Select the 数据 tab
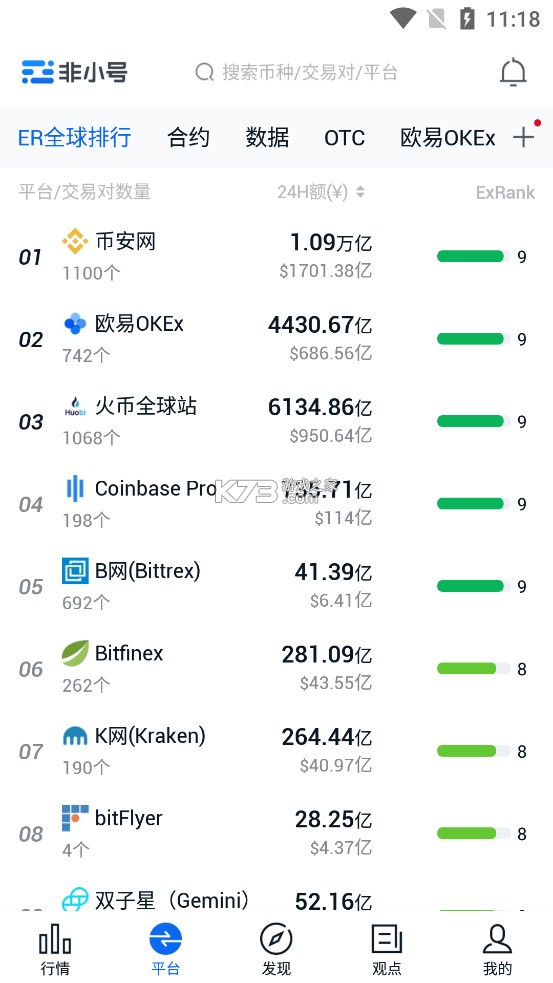The image size is (553, 983). click(x=267, y=137)
